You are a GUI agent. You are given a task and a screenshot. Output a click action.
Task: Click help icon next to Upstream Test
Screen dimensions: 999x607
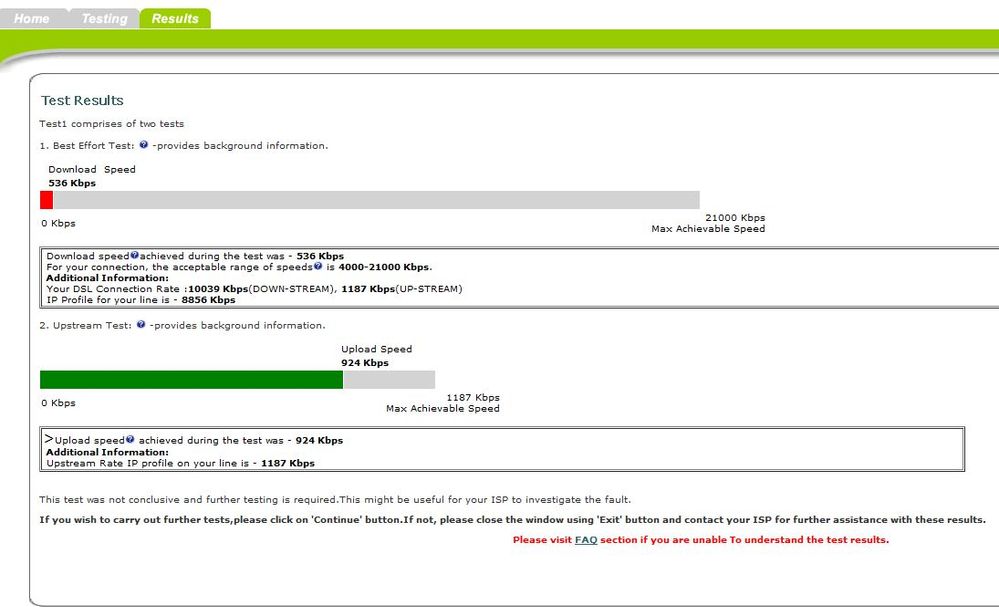[x=141, y=324]
